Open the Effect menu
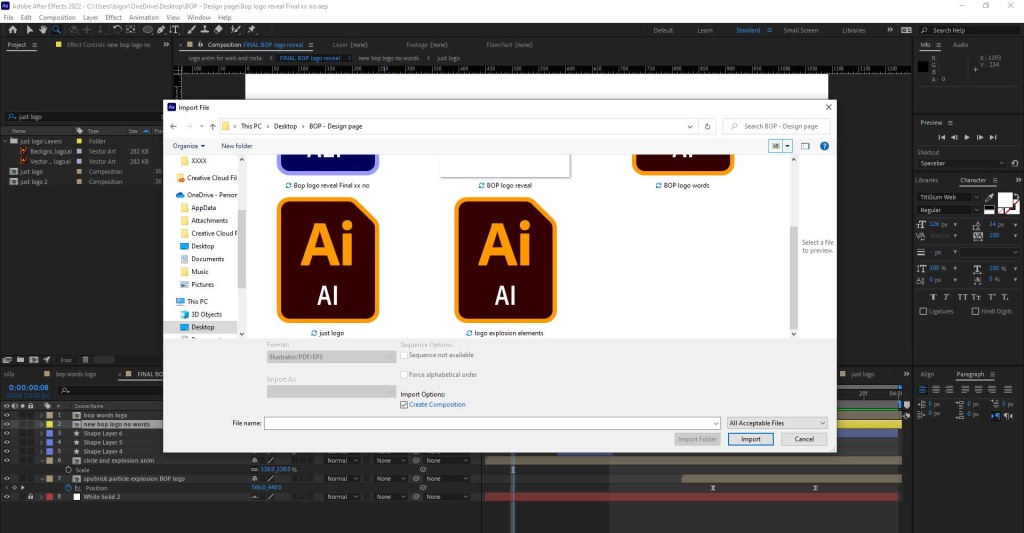 pos(114,18)
